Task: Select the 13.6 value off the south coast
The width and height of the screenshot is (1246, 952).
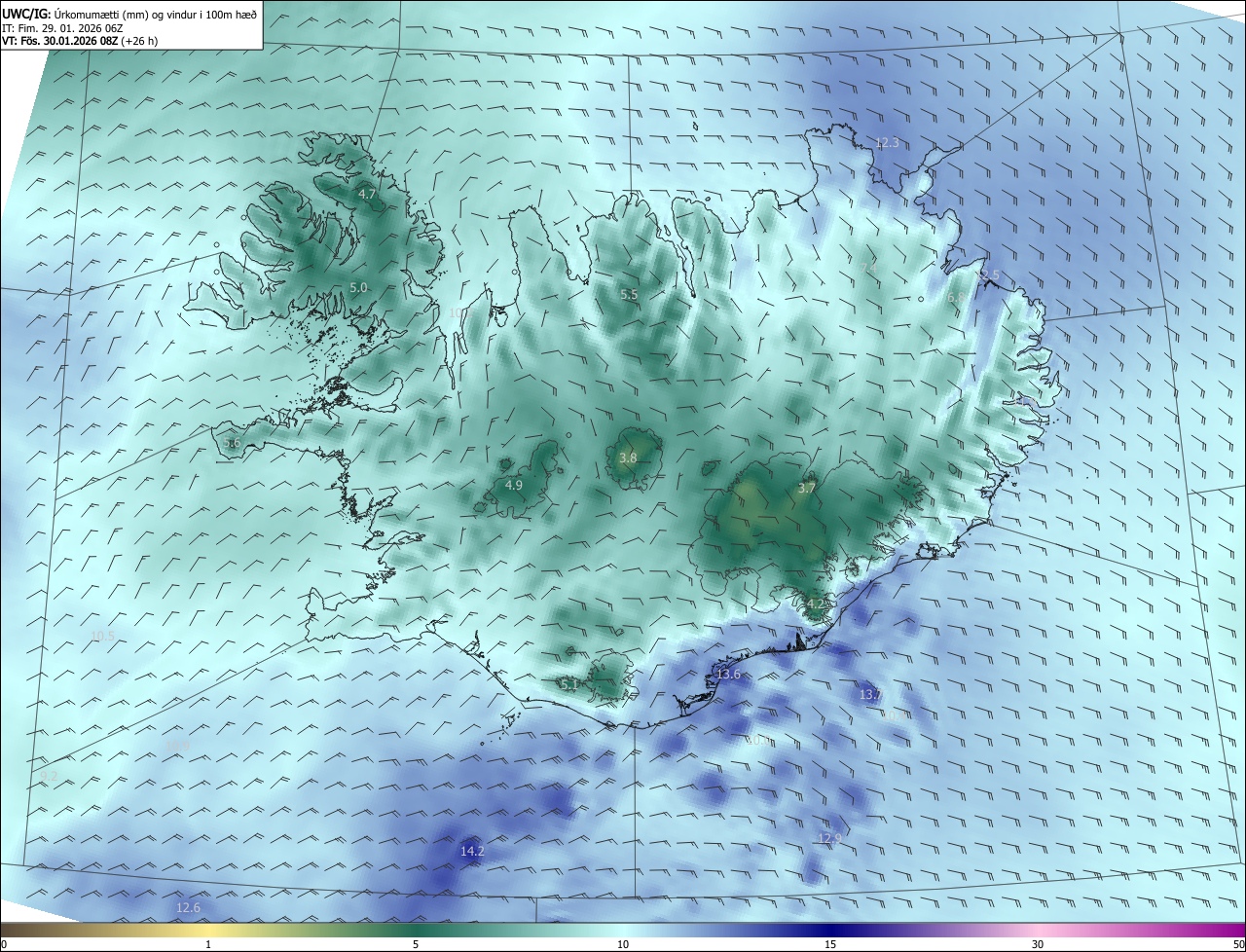Action: coord(728,675)
